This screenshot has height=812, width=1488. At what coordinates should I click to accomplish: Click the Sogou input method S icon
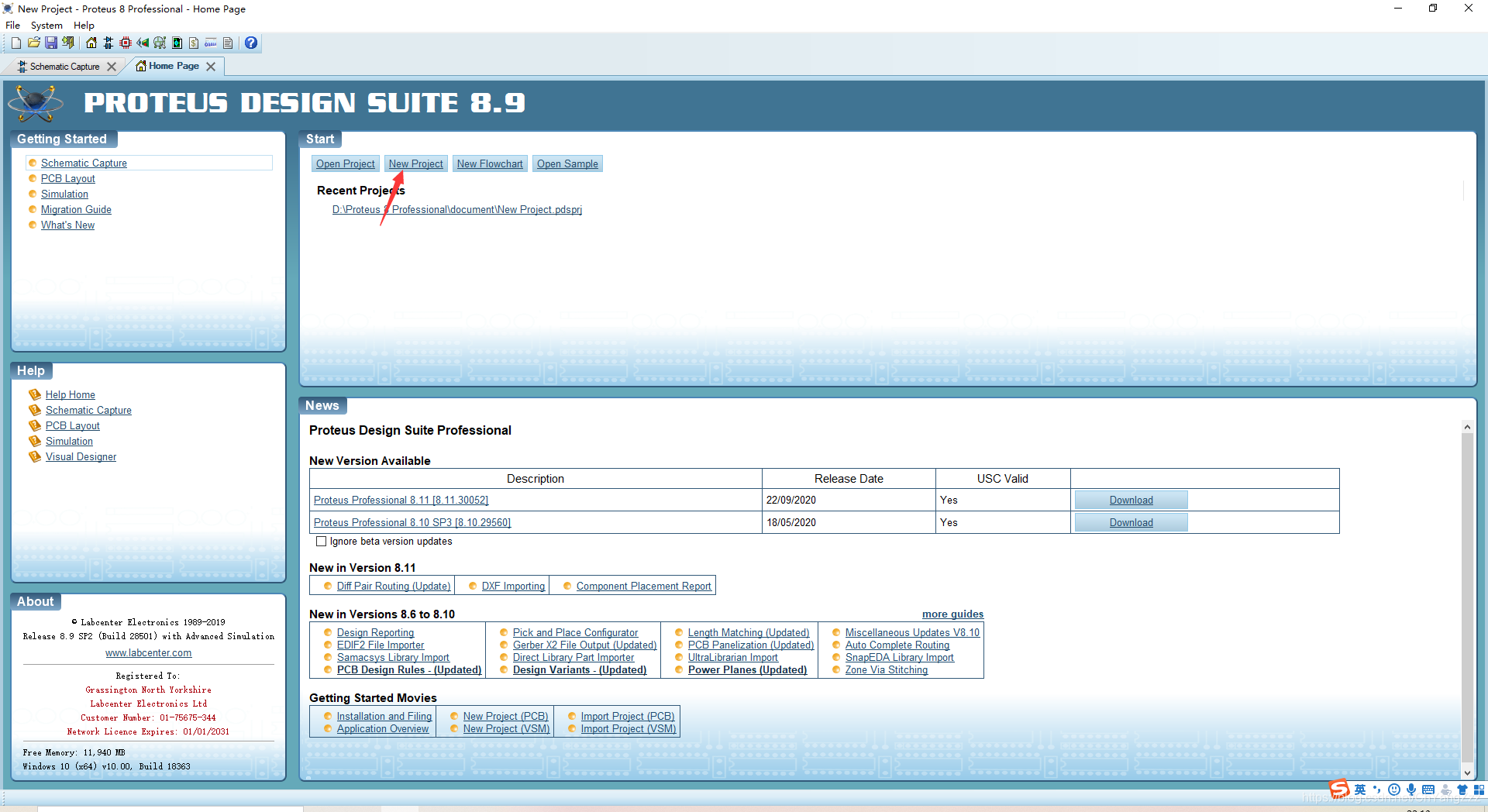[x=1340, y=789]
